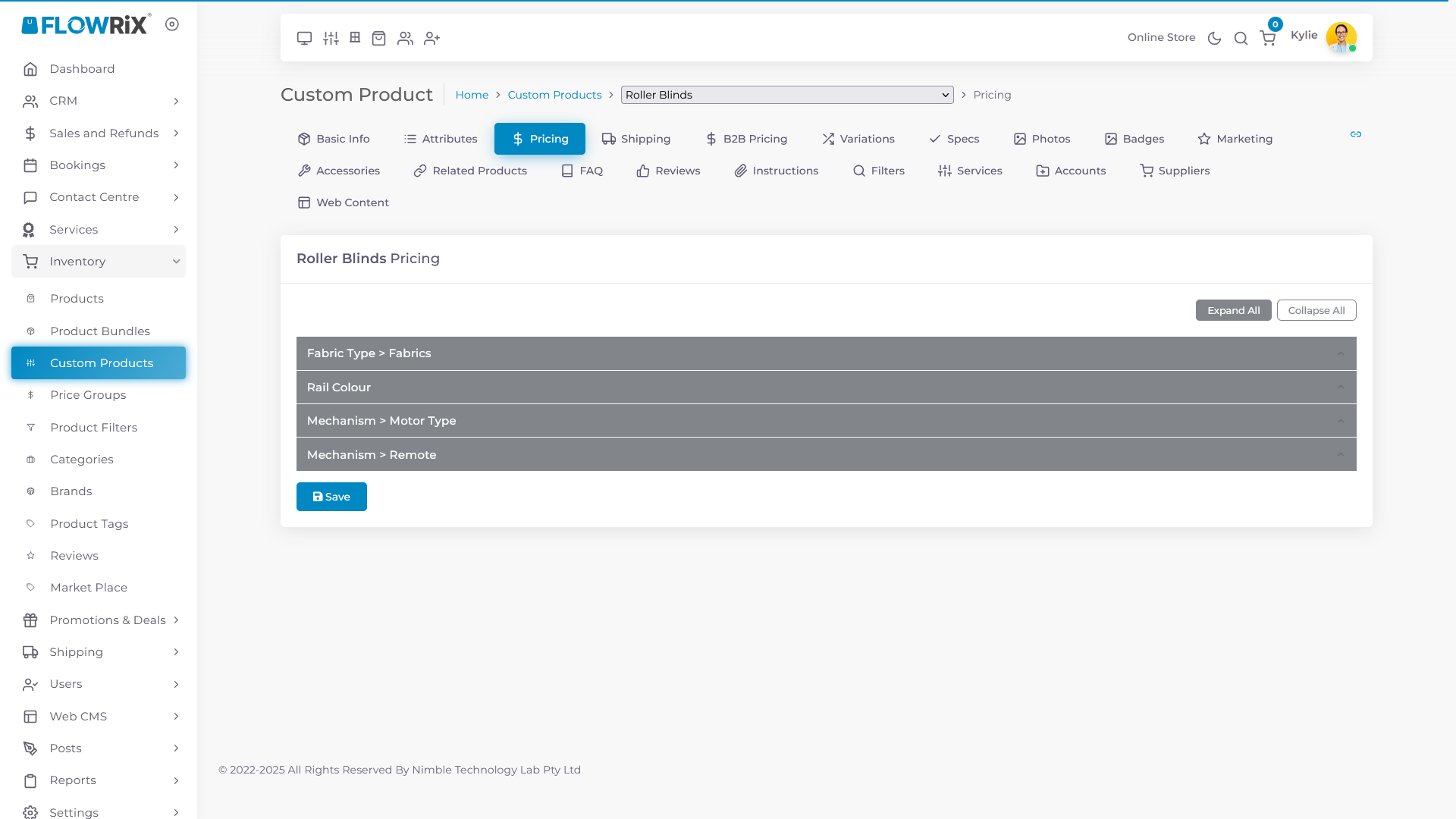This screenshot has width=1456, height=819.
Task: Switch to the B2B Pricing tab
Action: (746, 139)
